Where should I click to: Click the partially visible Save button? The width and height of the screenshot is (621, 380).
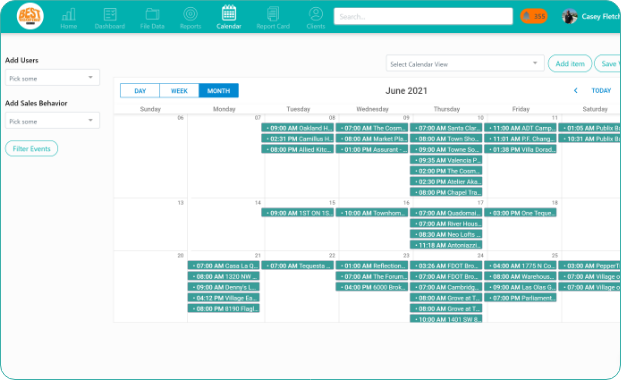[x=608, y=63]
